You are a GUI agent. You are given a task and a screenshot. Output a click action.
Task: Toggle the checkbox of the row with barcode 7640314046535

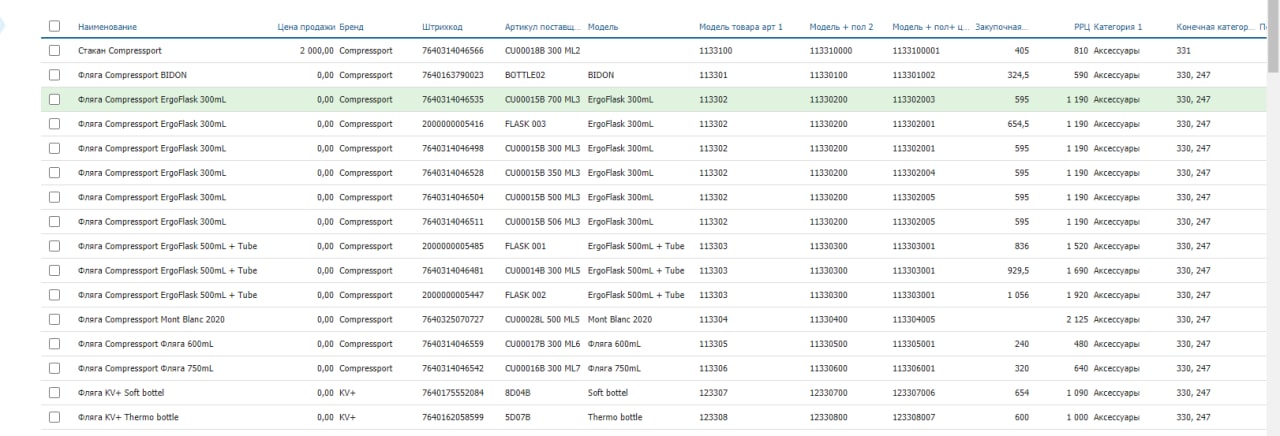coord(55,99)
